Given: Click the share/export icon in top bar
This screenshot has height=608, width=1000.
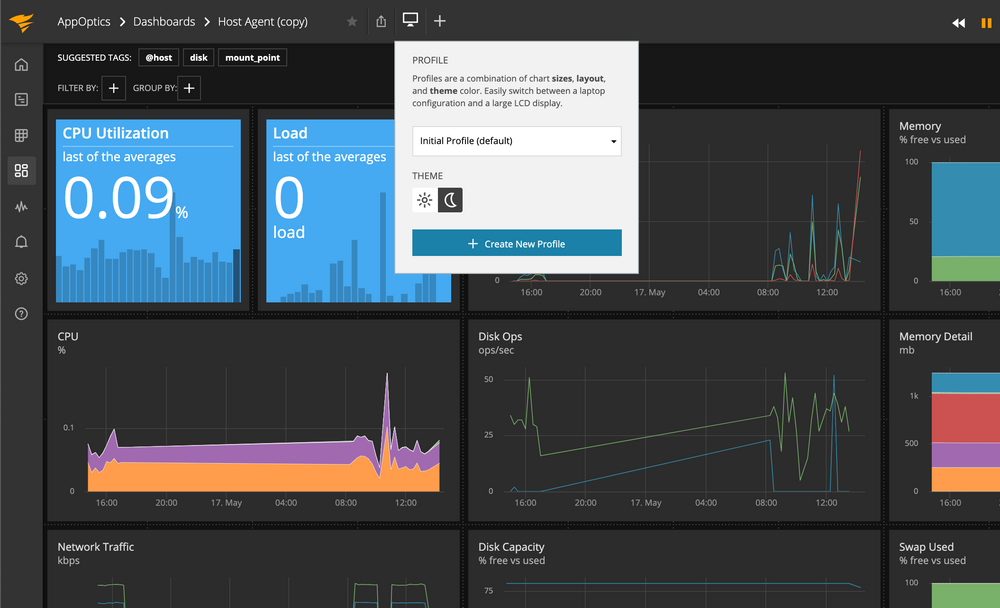Looking at the screenshot, I should point(380,21).
